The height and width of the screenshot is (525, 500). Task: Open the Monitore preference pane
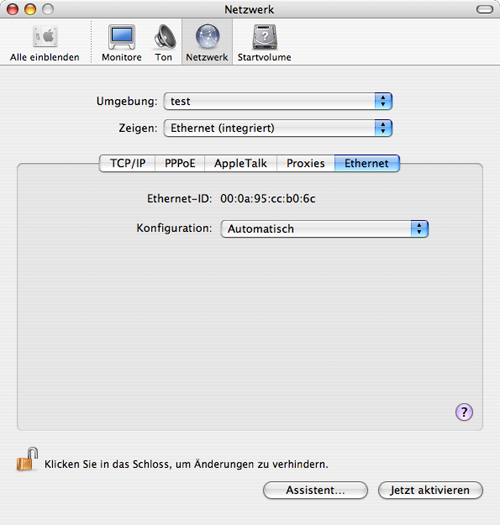[x=122, y=43]
